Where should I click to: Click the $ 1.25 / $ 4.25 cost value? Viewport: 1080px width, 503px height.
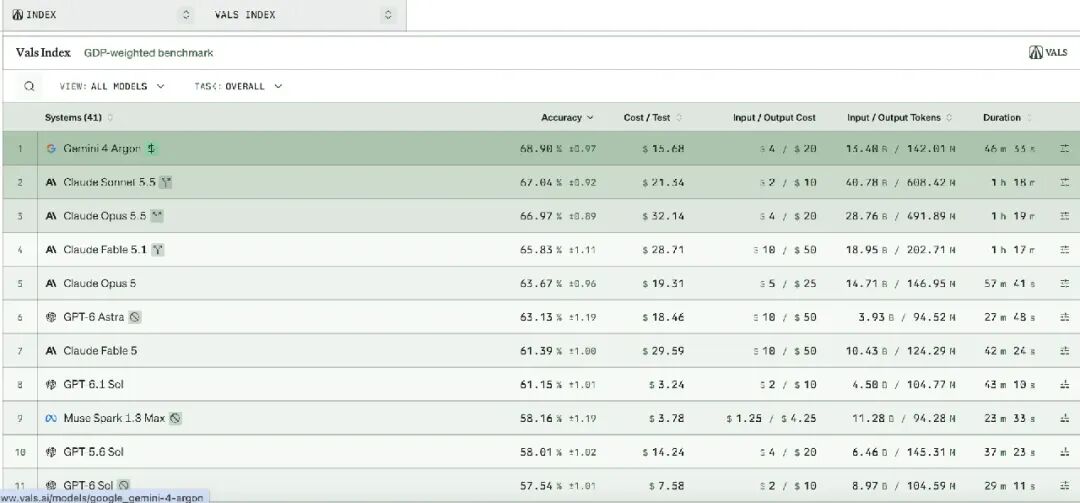point(771,418)
